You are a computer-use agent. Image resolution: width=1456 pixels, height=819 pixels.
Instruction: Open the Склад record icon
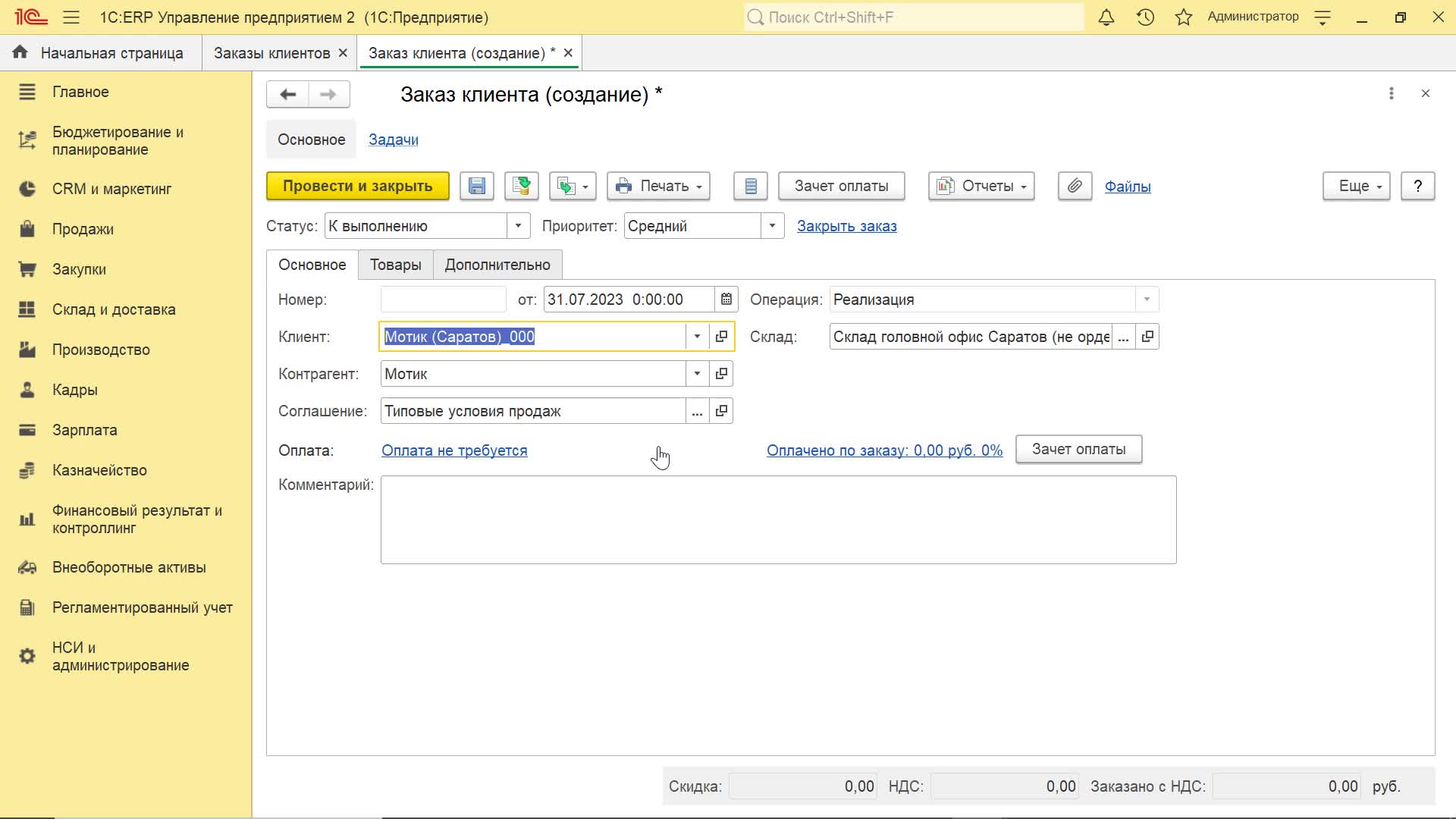pos(1147,336)
